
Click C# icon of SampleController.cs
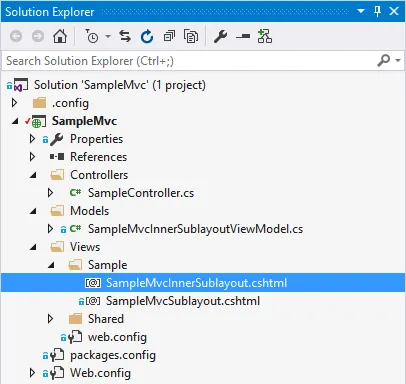(76, 192)
